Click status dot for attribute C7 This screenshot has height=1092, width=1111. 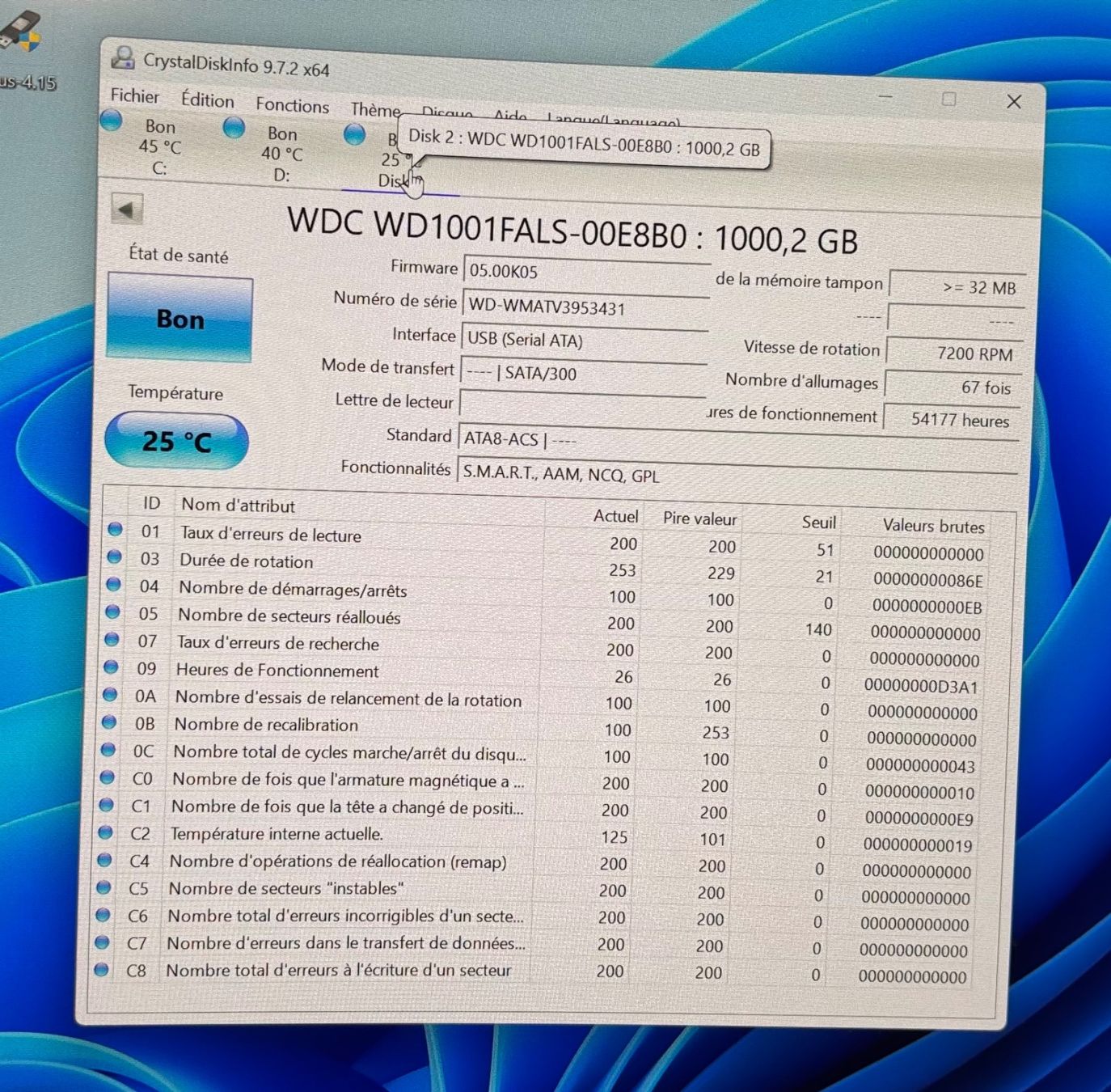point(102,942)
